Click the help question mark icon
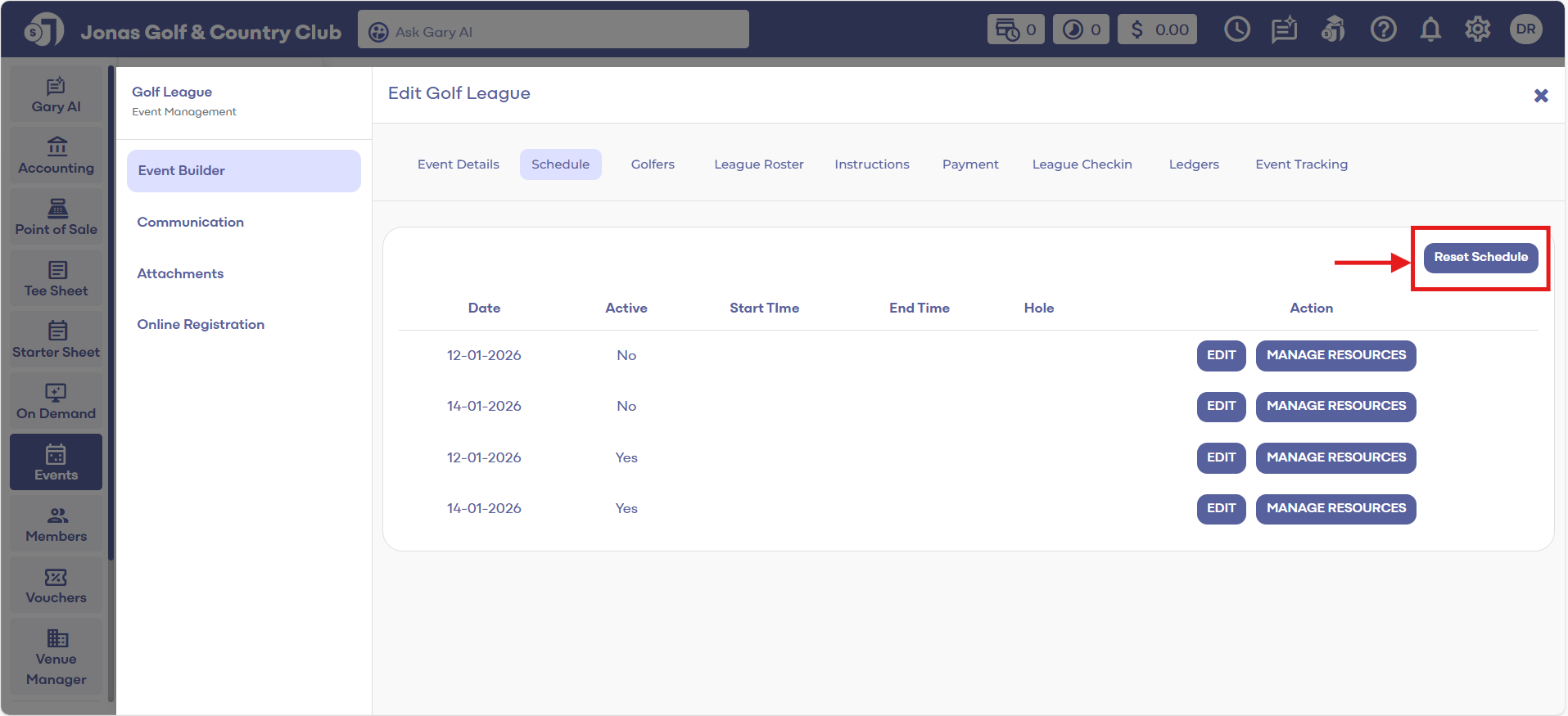 pos(1383,30)
